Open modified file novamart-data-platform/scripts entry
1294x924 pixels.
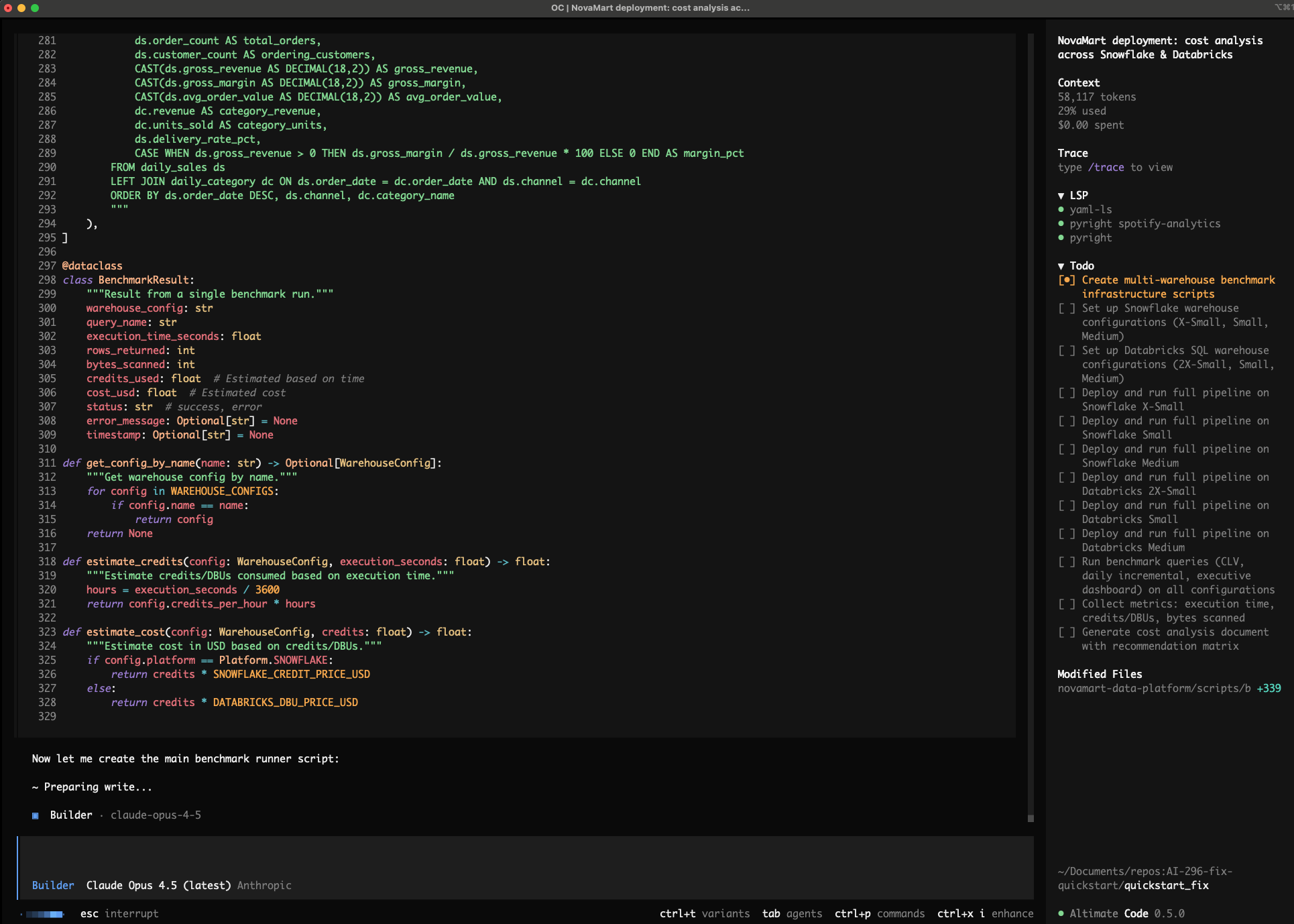pos(1154,689)
